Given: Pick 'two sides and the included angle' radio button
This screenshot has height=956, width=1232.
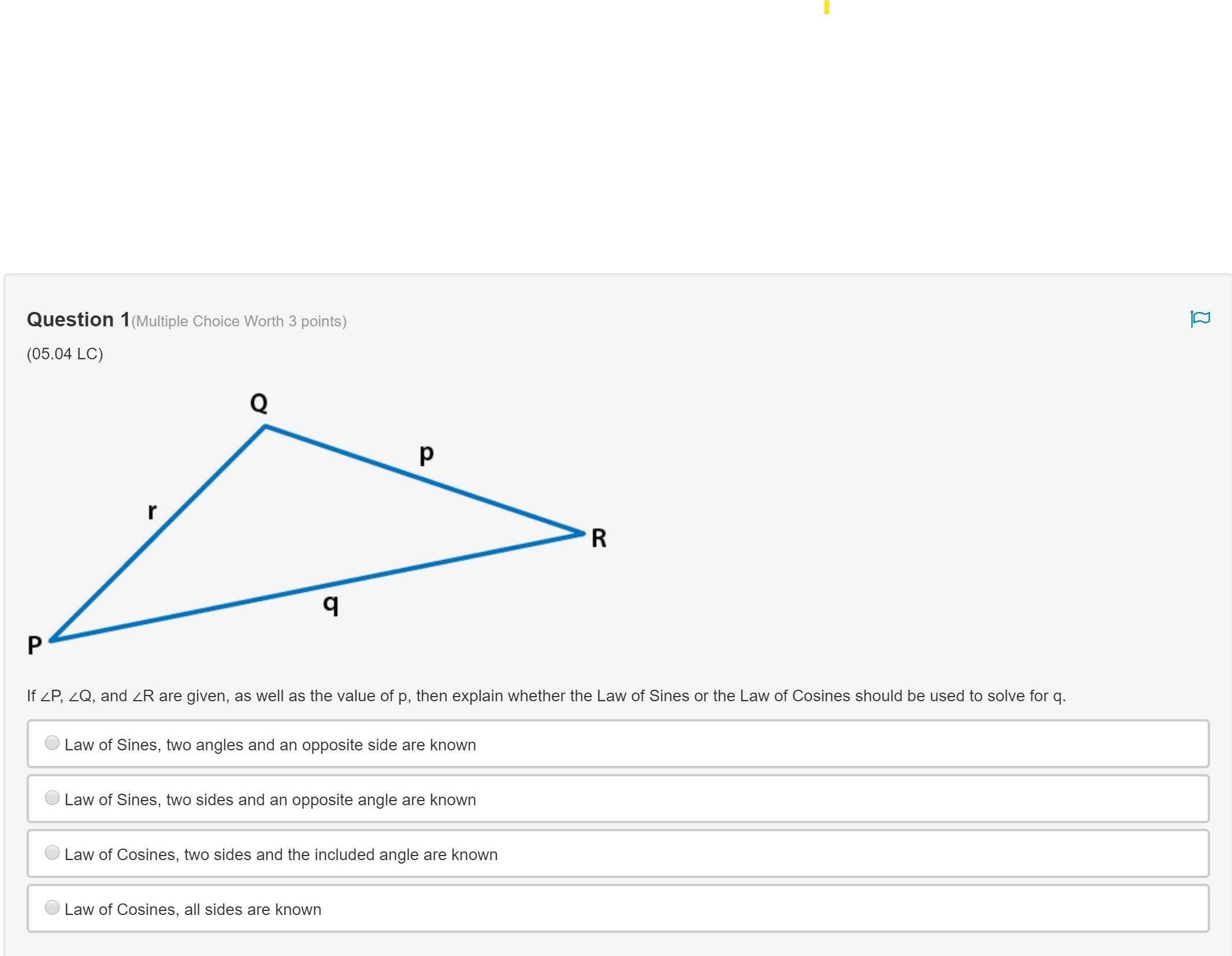Looking at the screenshot, I should tap(52, 853).
